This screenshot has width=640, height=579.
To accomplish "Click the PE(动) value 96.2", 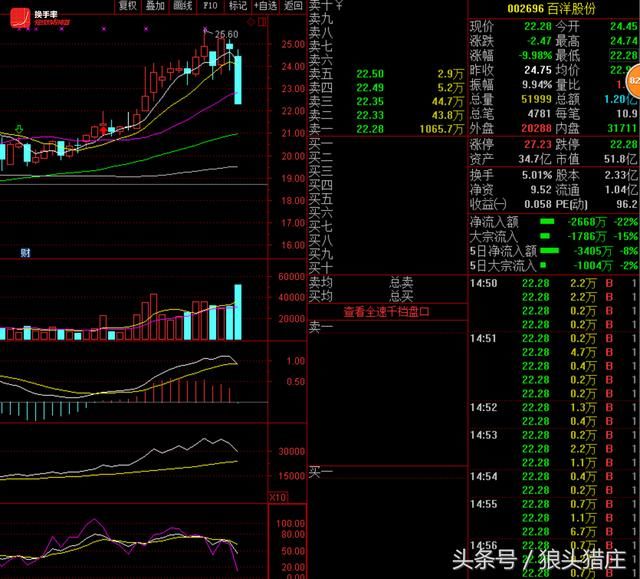I will coord(627,204).
